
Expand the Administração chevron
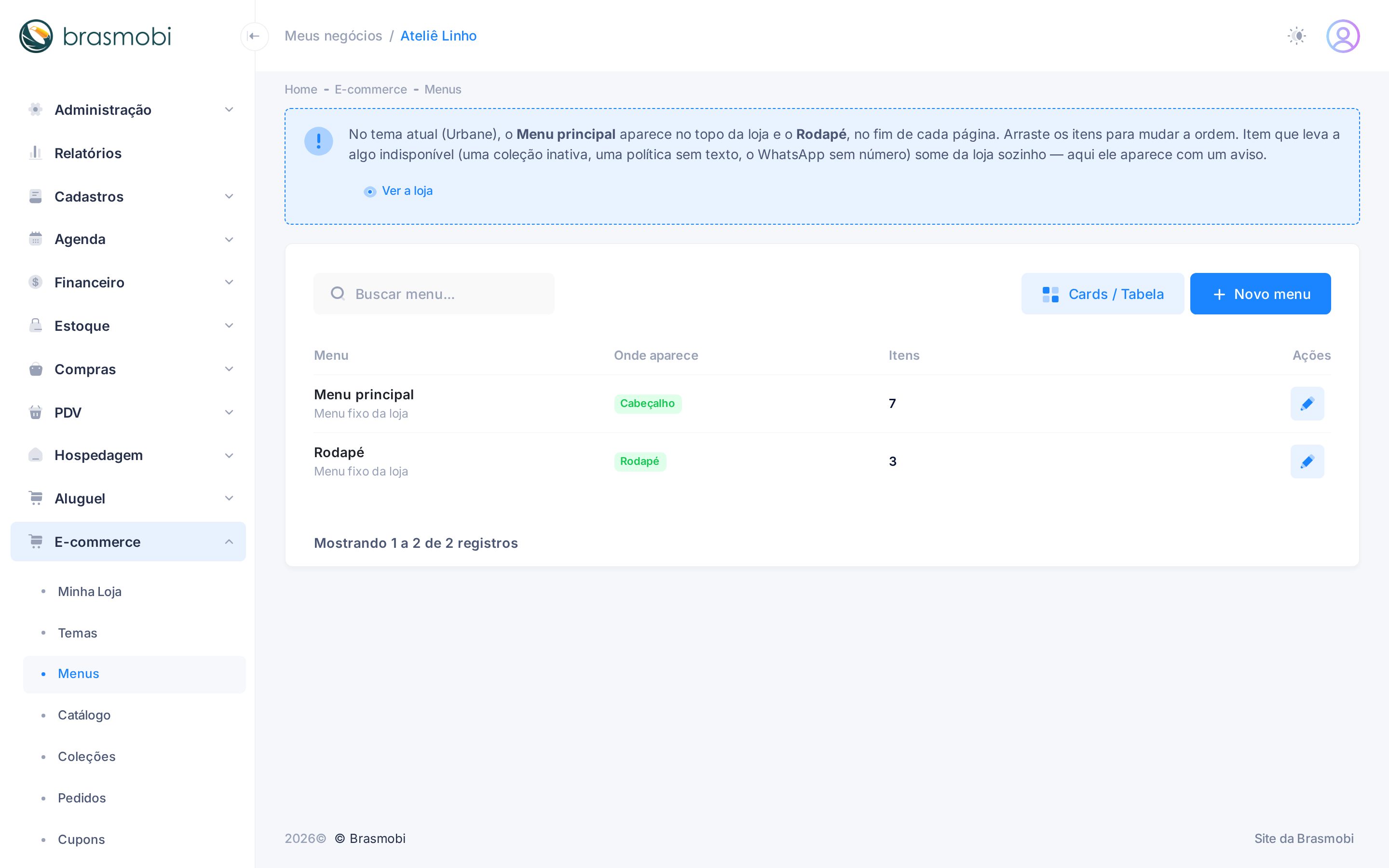coord(229,109)
